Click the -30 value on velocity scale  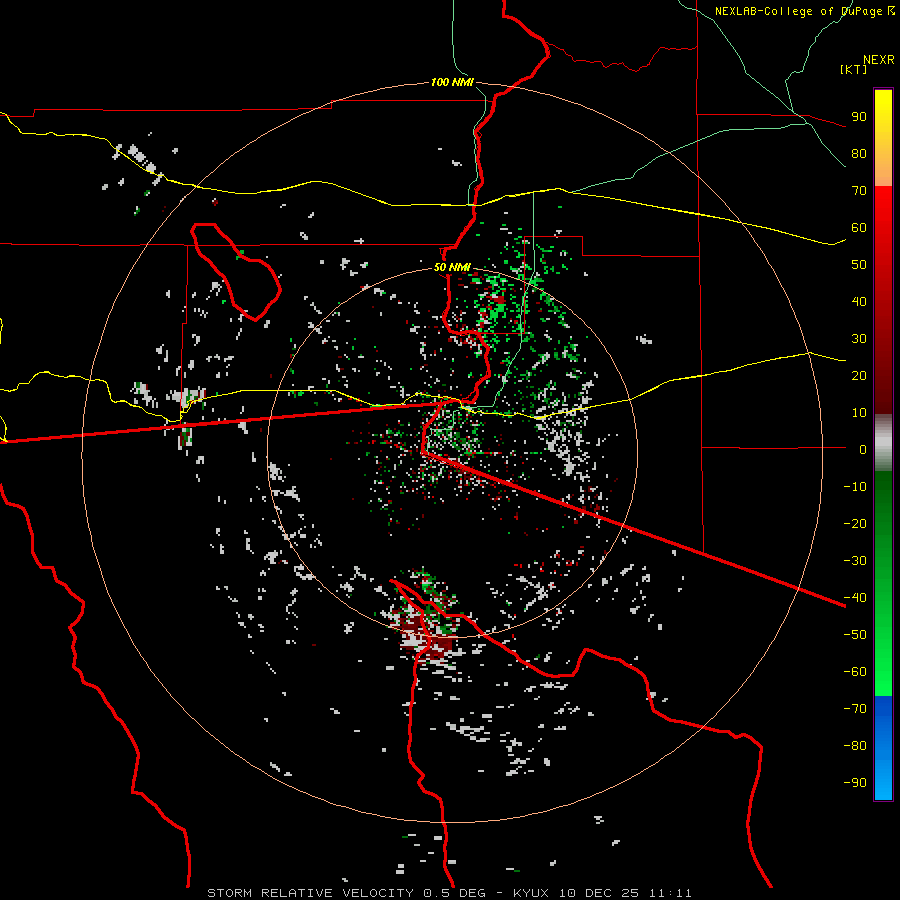pyautogui.click(x=855, y=561)
